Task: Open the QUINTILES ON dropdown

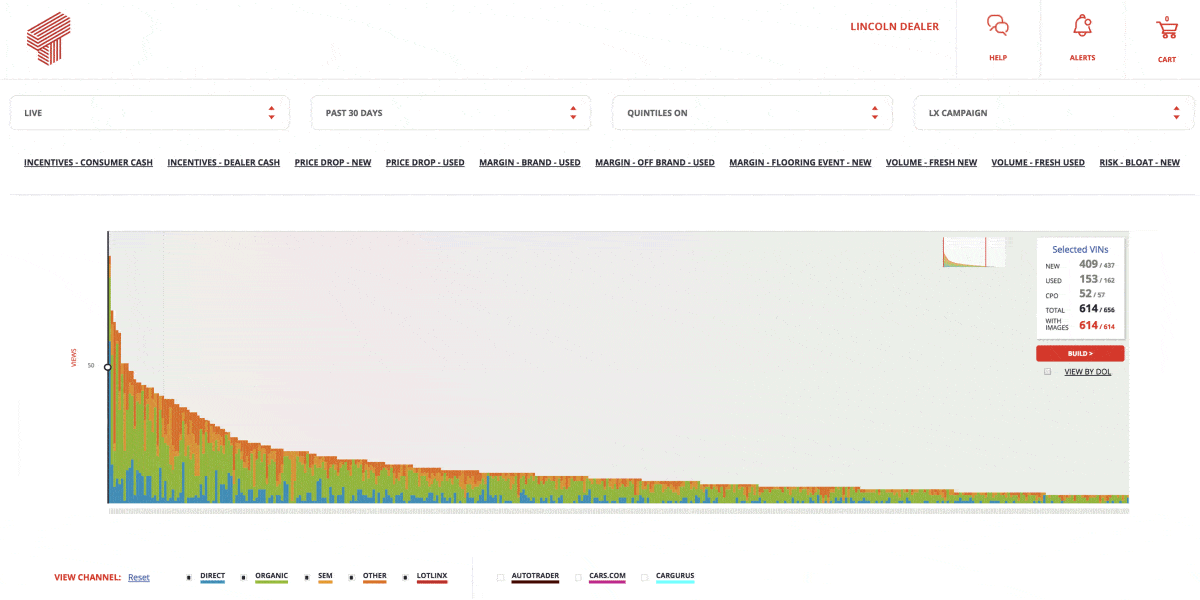Action: click(752, 113)
